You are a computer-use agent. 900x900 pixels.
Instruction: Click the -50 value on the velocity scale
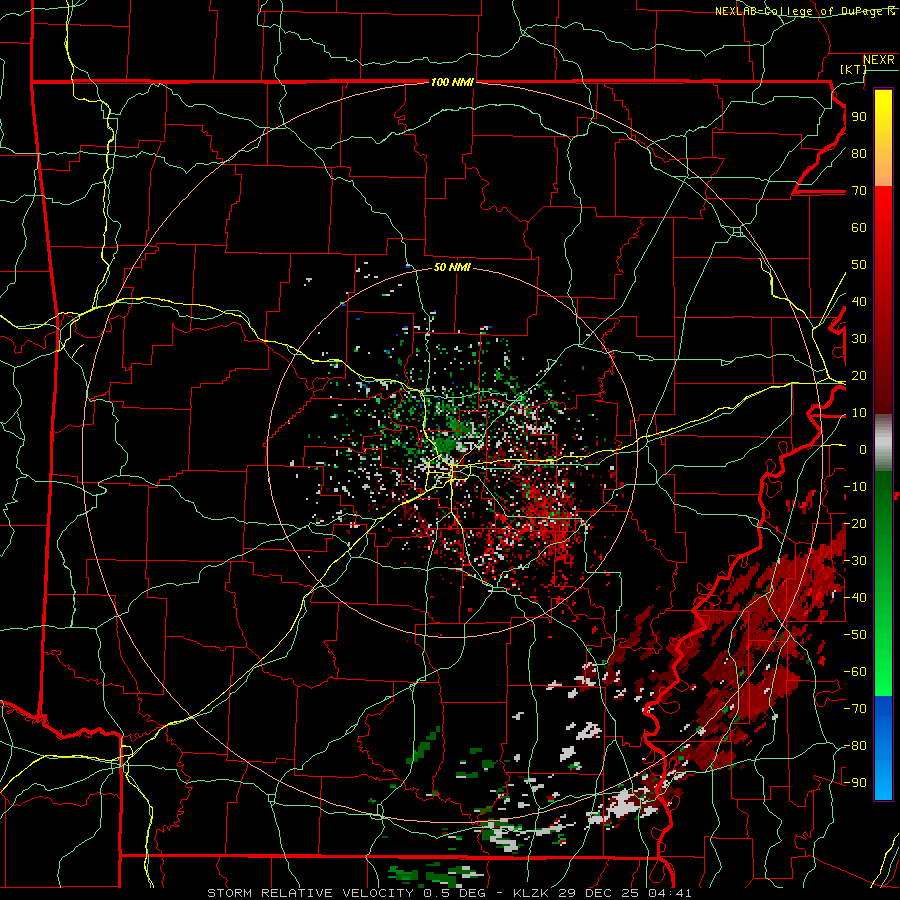pyautogui.click(x=855, y=635)
